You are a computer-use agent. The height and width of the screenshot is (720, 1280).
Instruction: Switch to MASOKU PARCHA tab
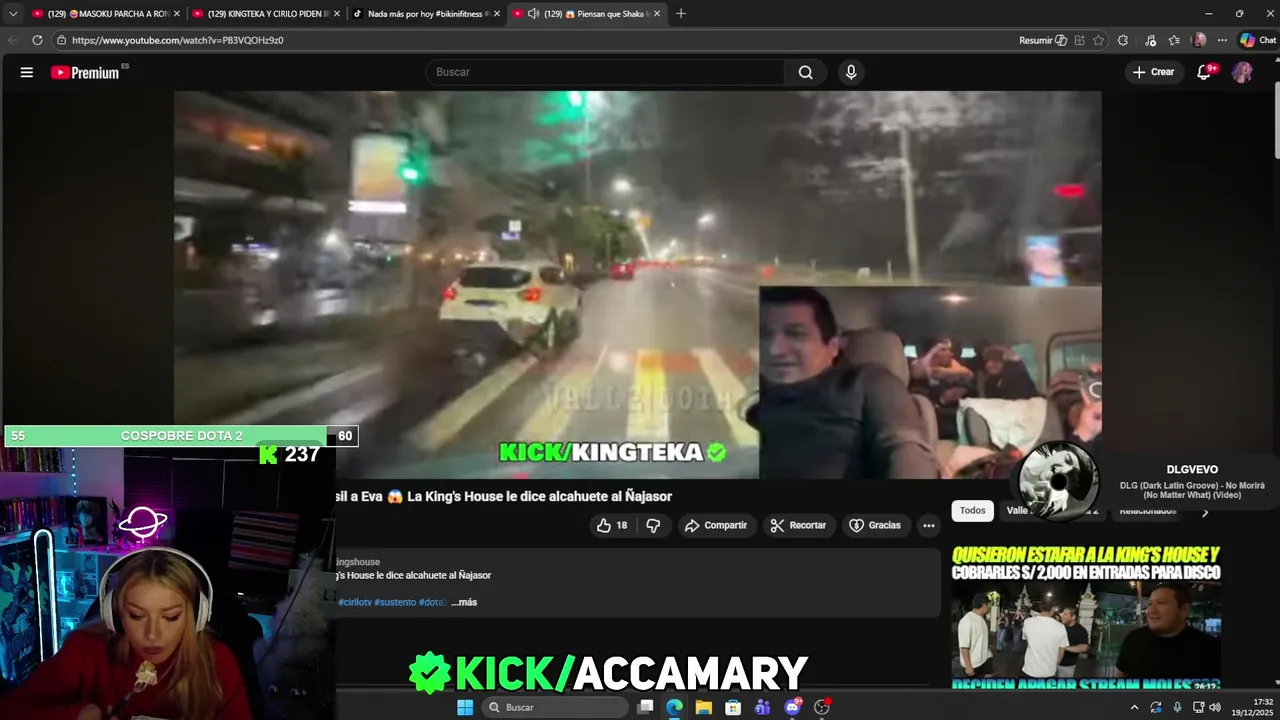tap(107, 14)
